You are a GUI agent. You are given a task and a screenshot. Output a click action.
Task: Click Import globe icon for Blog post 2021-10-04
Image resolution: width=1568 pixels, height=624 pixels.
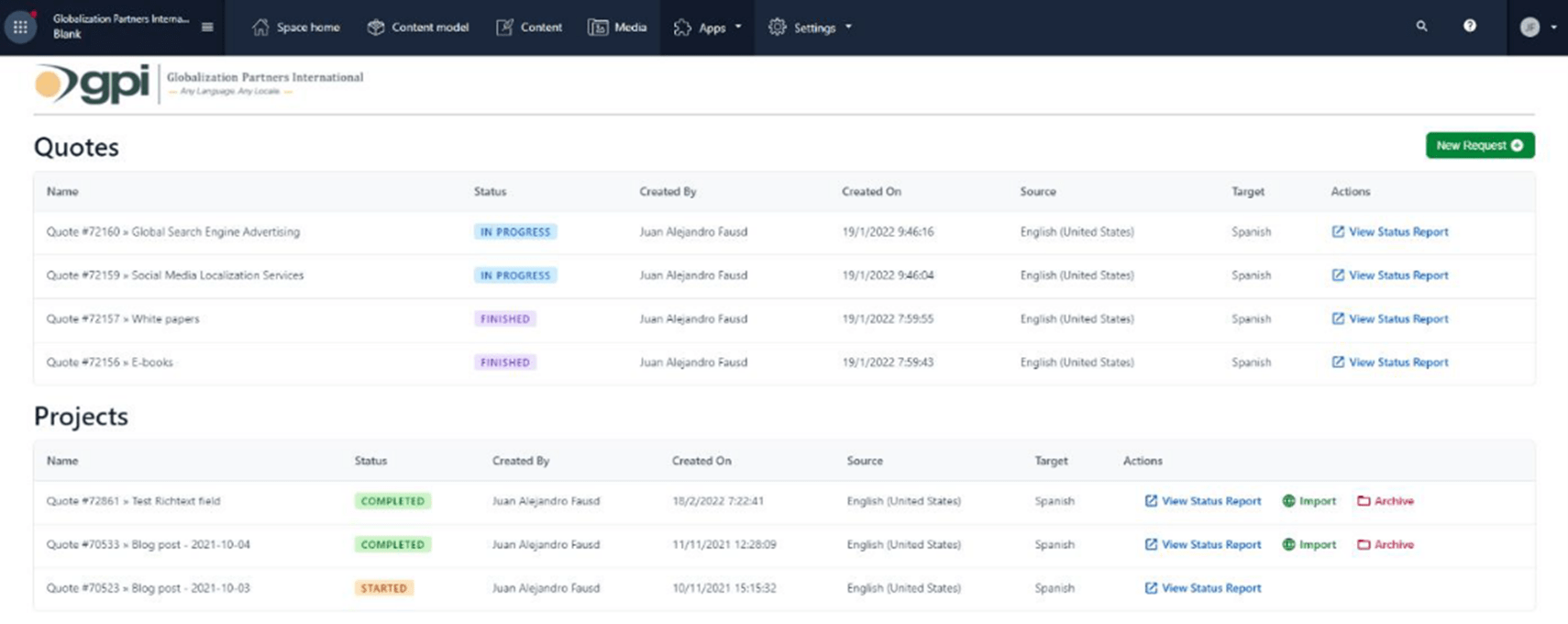coord(1288,544)
